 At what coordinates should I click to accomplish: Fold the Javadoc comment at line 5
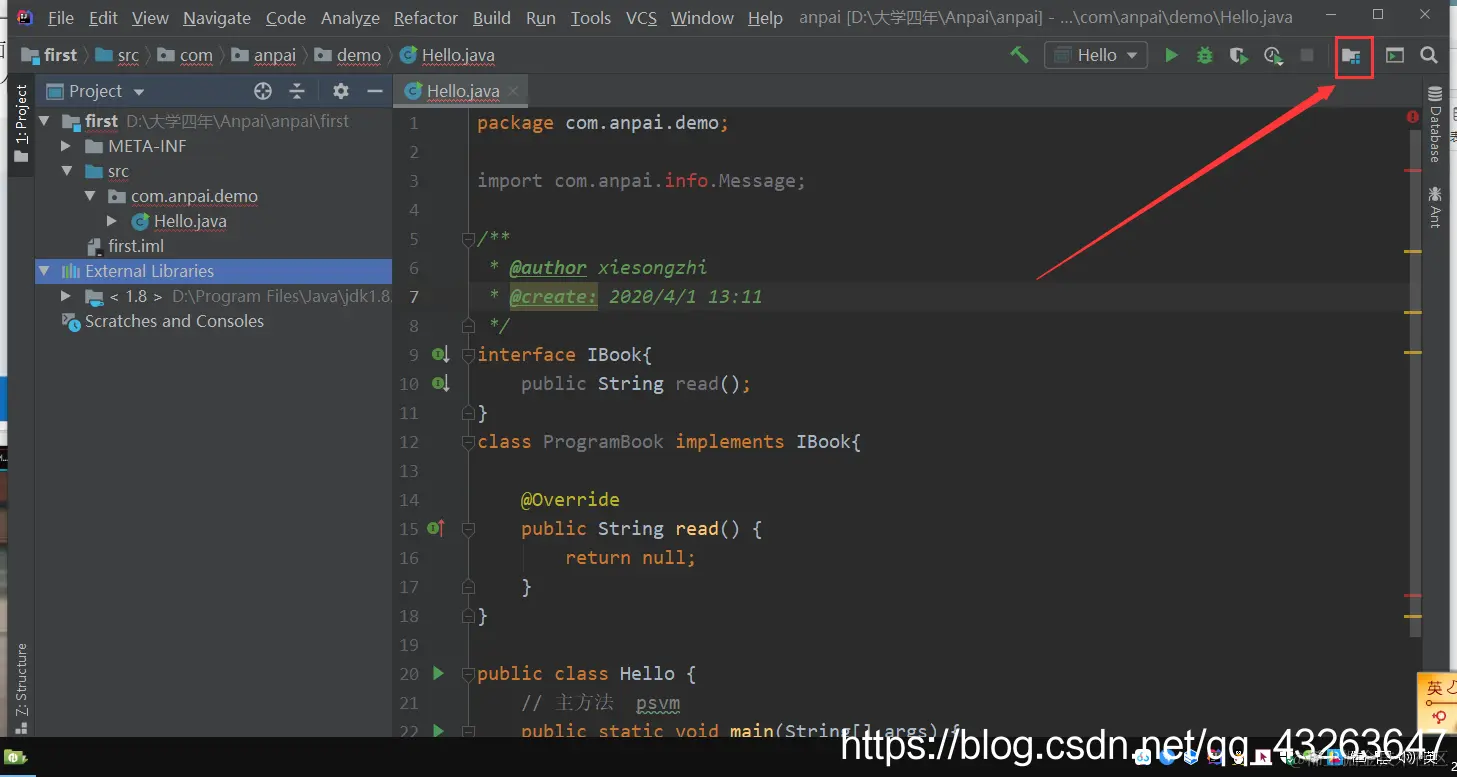pos(467,239)
